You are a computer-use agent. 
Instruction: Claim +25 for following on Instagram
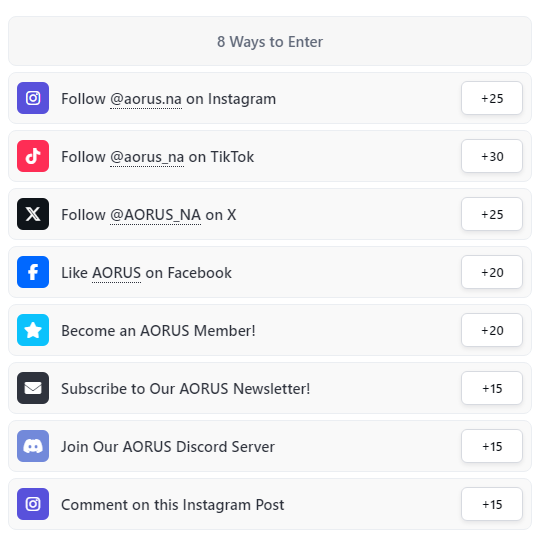click(x=492, y=98)
